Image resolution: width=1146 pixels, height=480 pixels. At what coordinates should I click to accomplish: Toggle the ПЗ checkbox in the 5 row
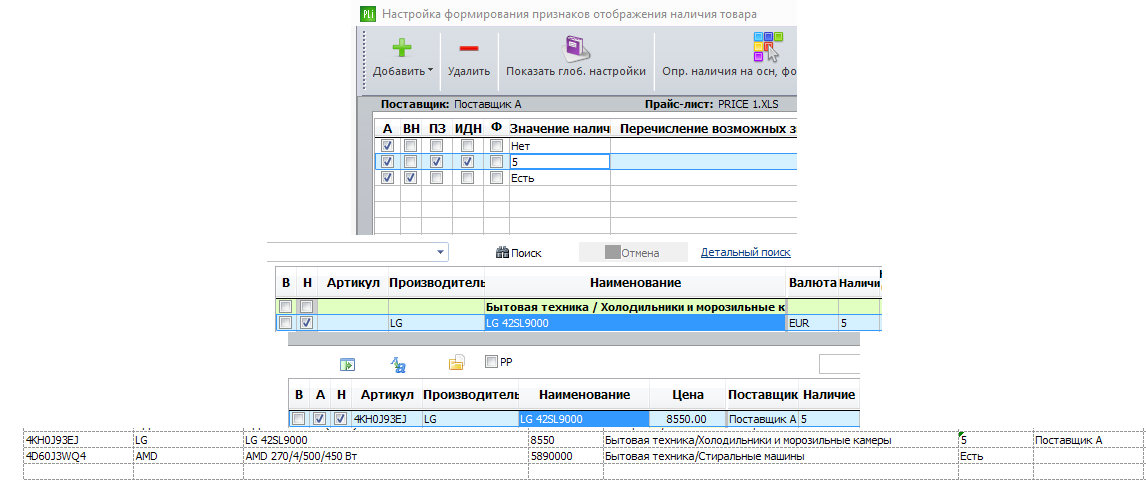(x=436, y=161)
